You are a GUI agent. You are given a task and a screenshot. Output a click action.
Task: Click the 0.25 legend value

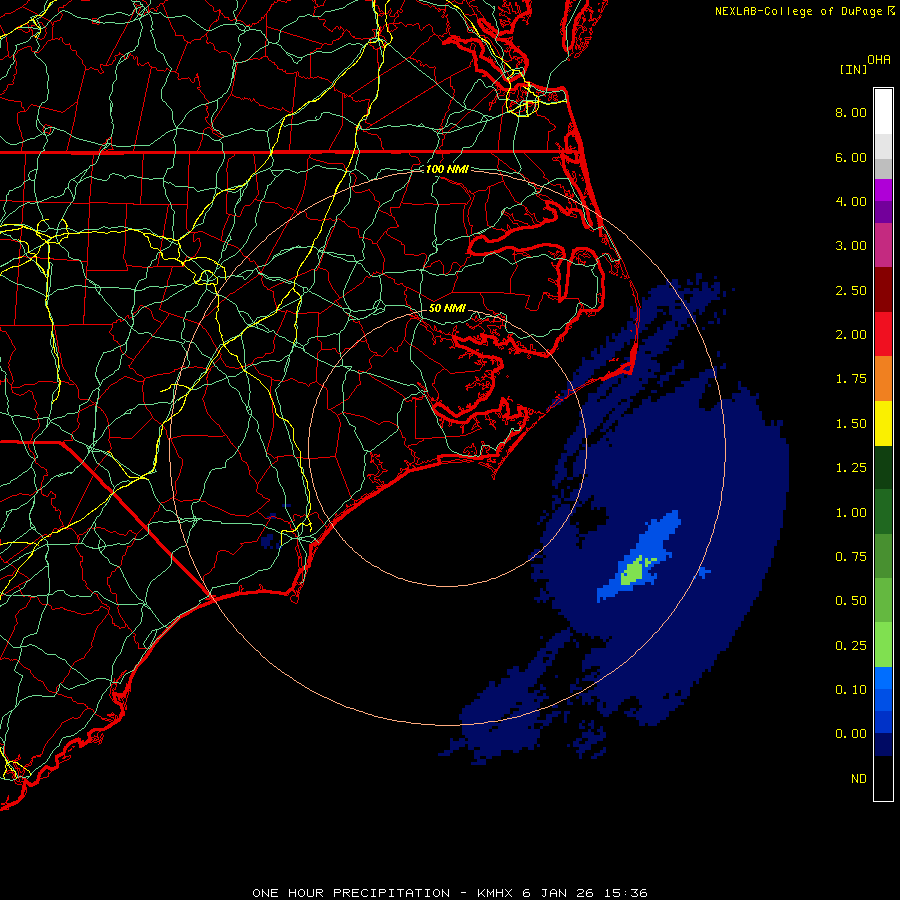(x=851, y=646)
